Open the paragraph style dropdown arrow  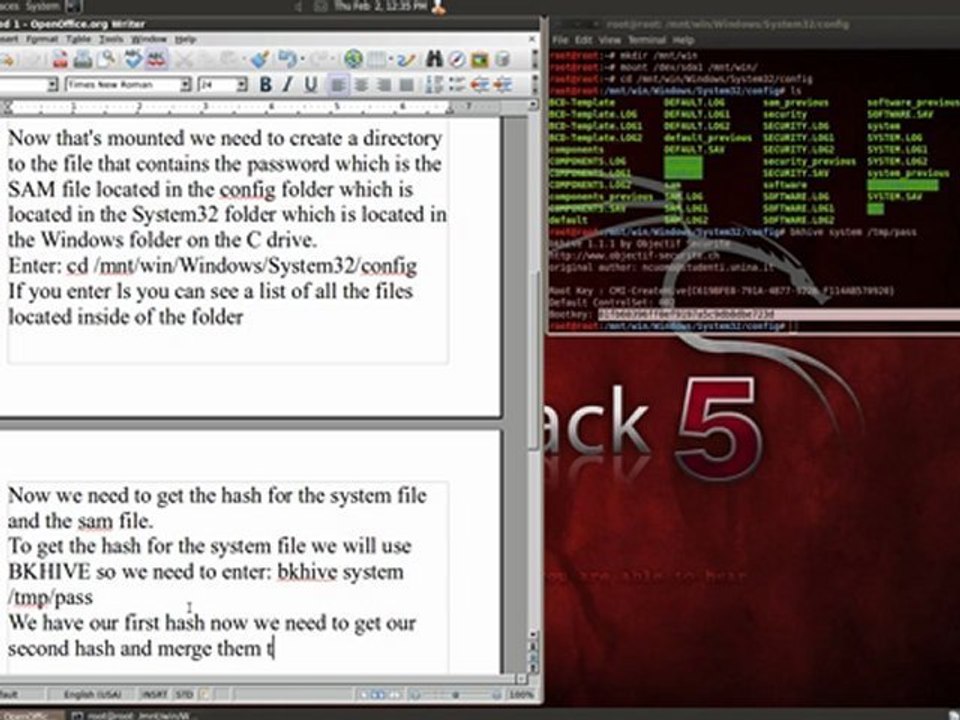[53, 84]
